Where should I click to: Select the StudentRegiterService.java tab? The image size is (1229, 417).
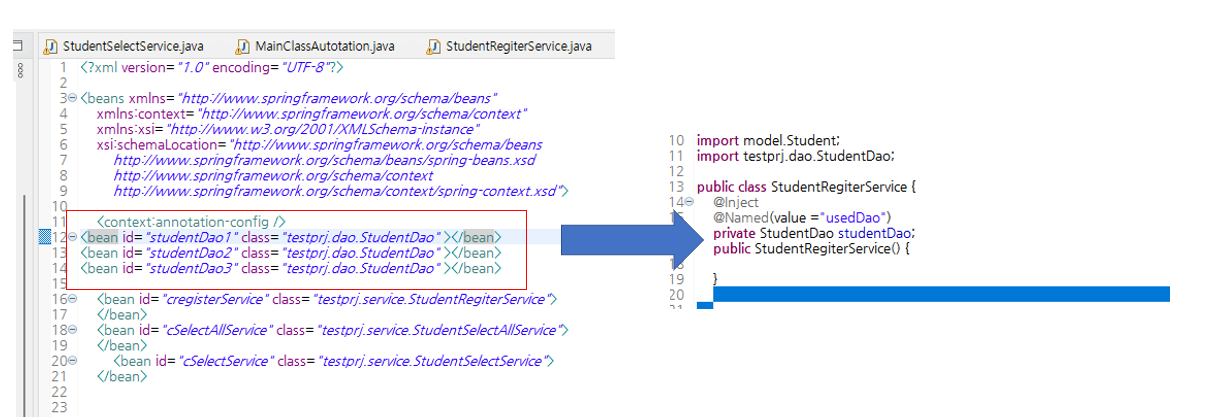pyautogui.click(x=519, y=47)
